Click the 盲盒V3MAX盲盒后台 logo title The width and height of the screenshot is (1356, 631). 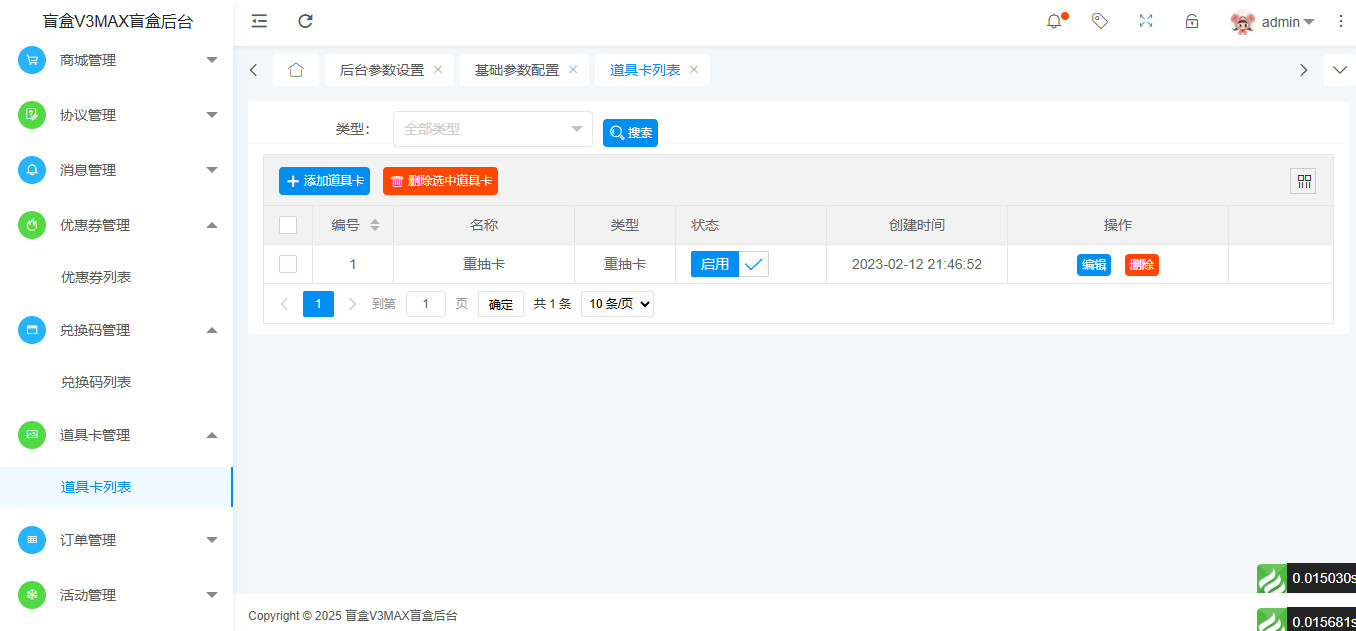(x=118, y=21)
